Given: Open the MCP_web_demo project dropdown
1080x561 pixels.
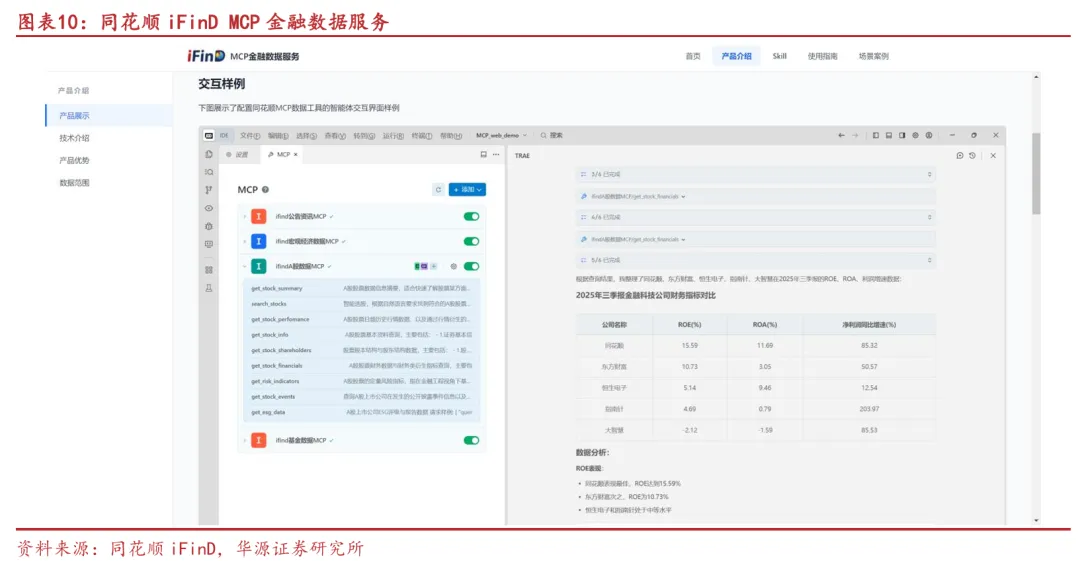Looking at the screenshot, I should pos(501,135).
